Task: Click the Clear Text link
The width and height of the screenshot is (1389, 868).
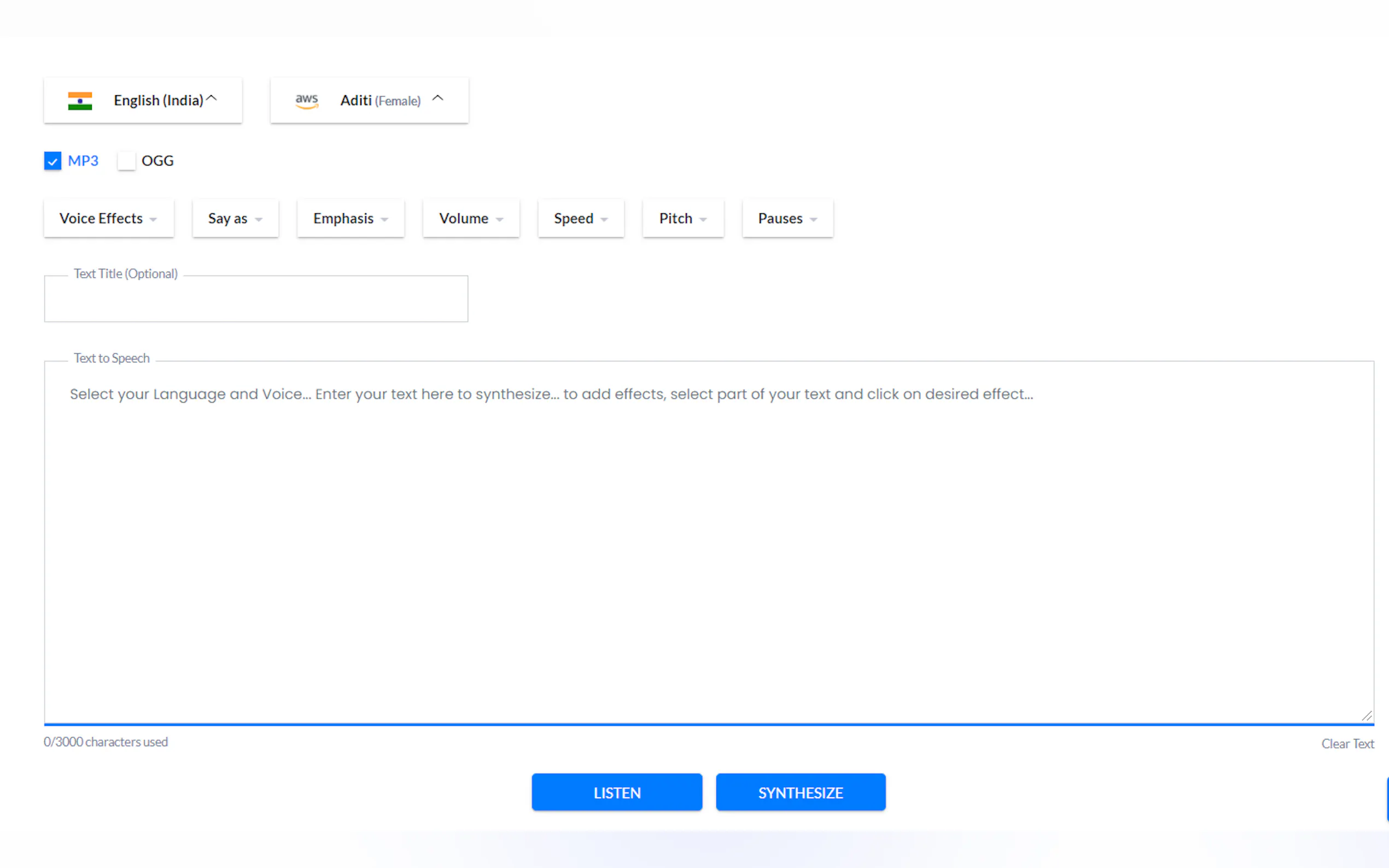Action: pyautogui.click(x=1347, y=743)
